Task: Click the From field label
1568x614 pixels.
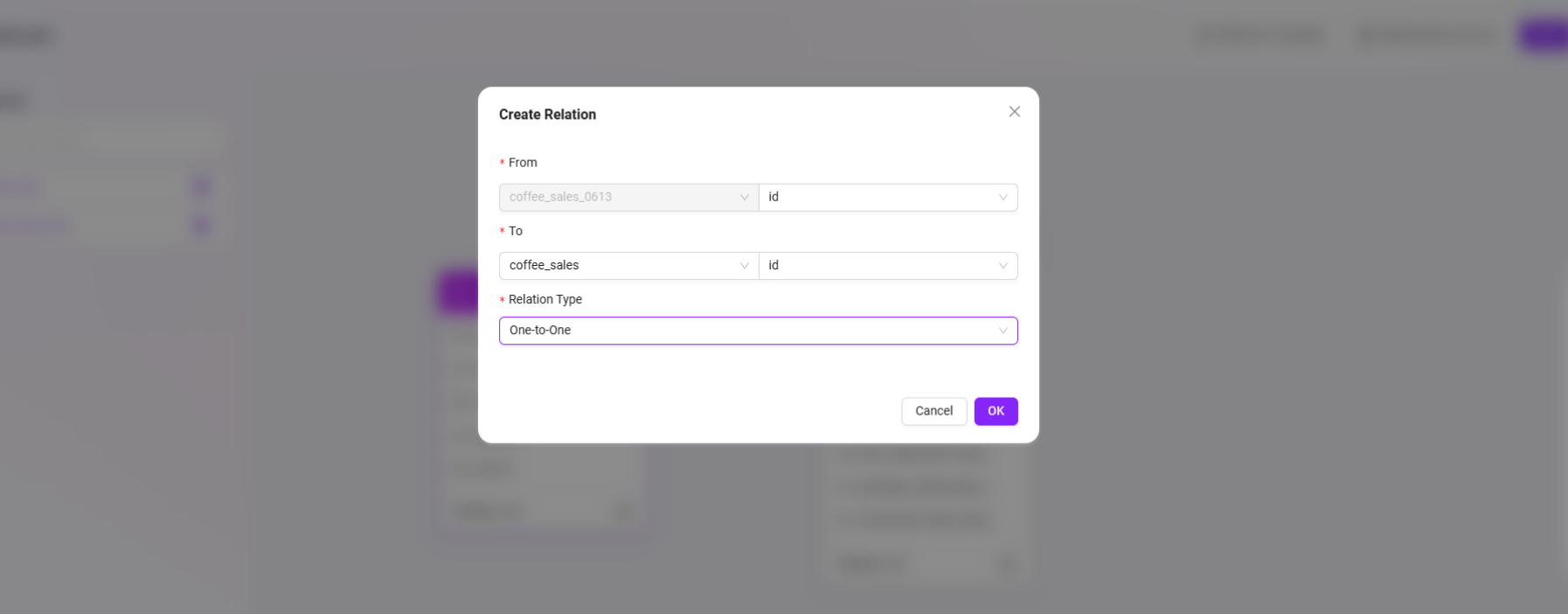Action: pos(523,163)
